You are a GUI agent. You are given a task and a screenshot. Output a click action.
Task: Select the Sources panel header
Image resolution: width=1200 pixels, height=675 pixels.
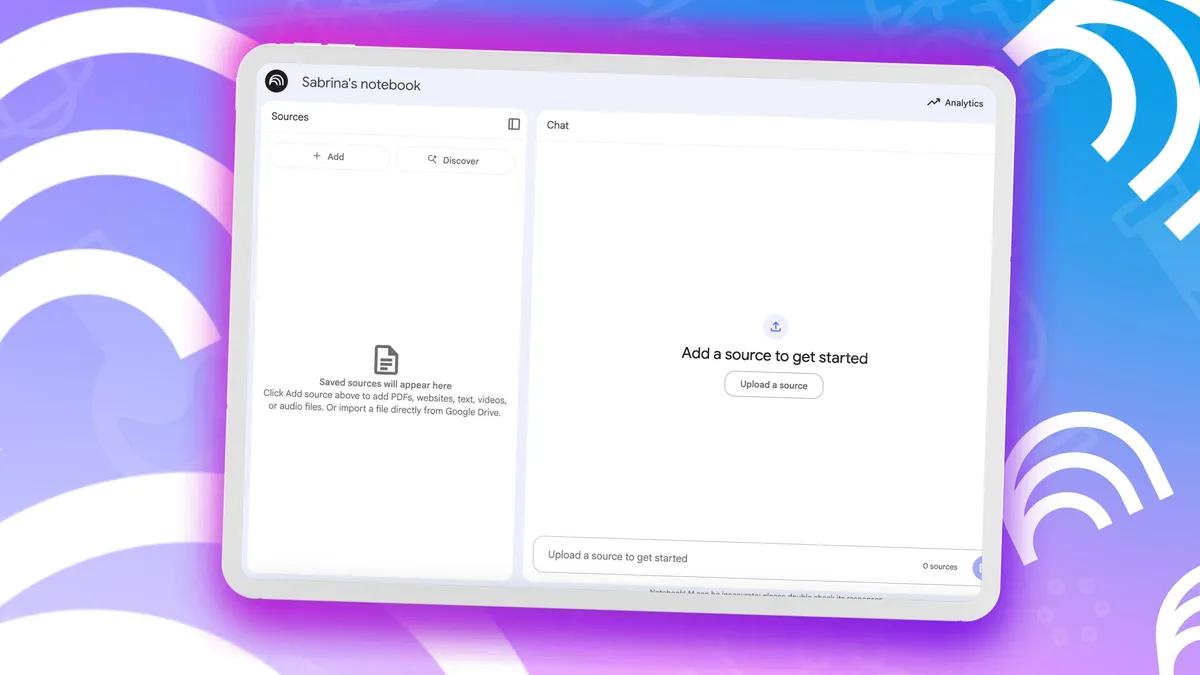pos(290,117)
